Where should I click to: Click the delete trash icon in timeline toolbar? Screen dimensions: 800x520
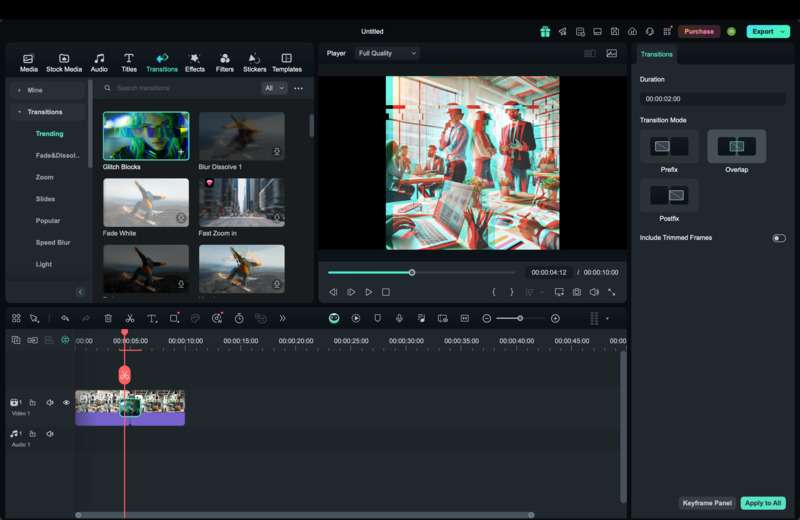click(108, 318)
